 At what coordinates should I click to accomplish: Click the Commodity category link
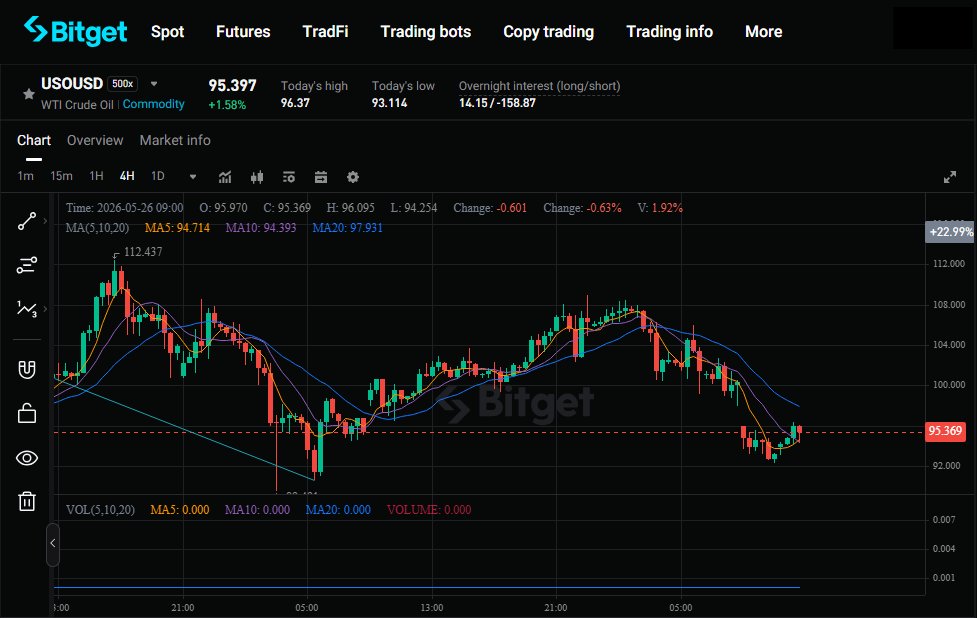coord(153,104)
